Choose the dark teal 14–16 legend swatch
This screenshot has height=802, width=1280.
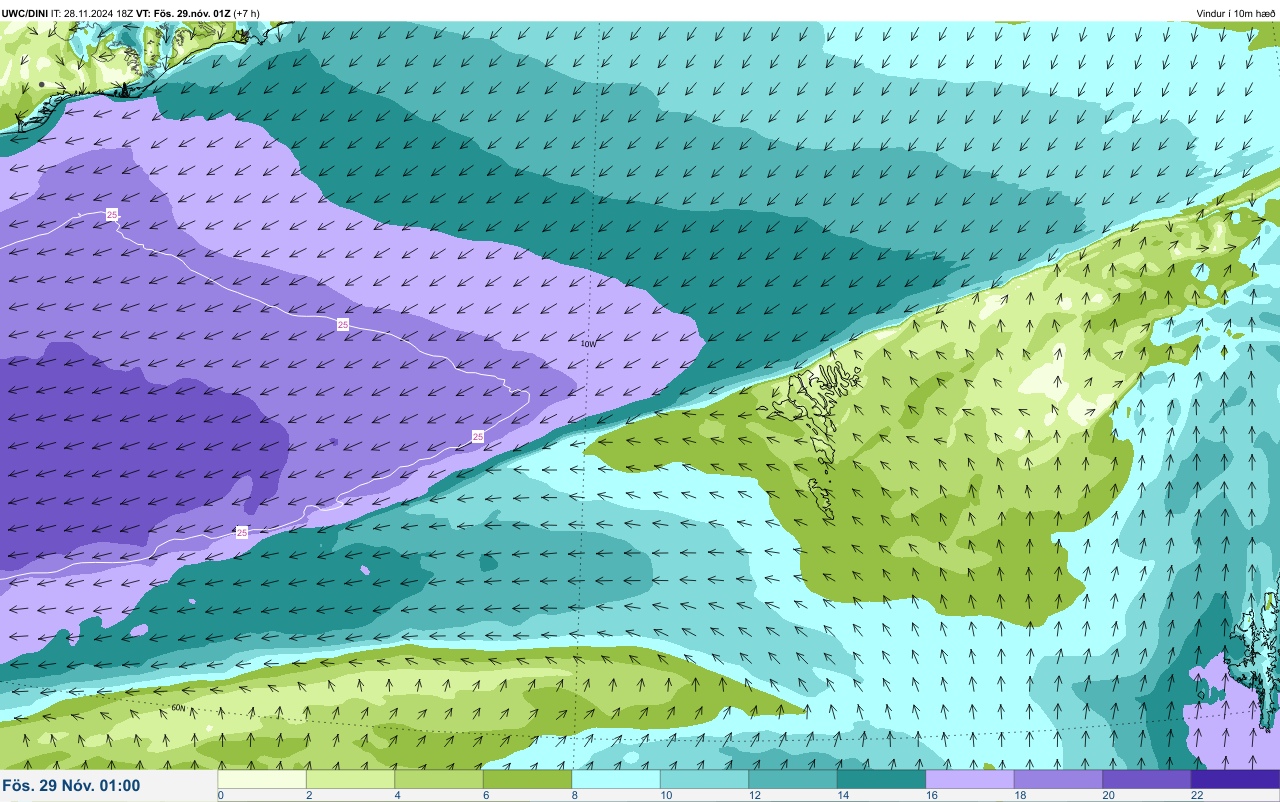point(881,778)
